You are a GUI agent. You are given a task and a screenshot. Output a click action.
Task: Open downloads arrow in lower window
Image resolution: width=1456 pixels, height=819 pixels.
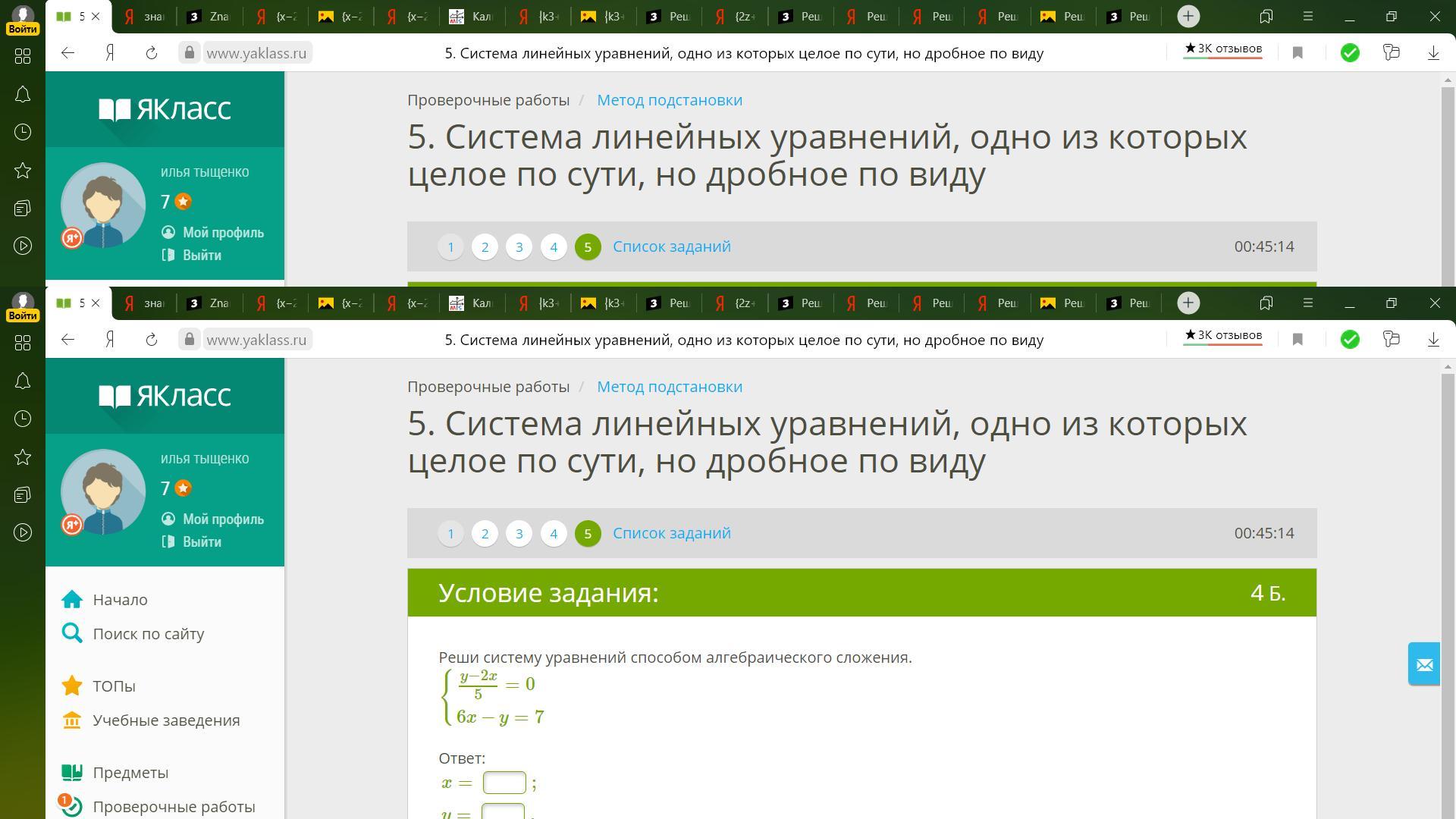[1433, 340]
